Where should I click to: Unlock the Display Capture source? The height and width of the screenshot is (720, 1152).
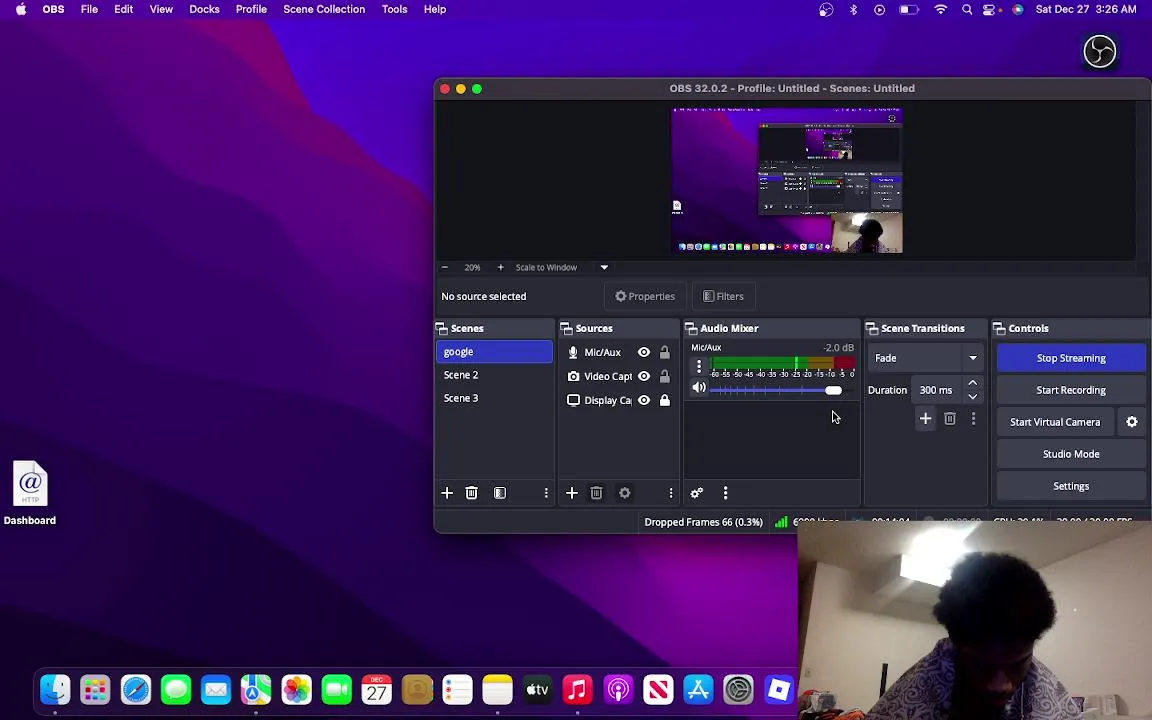coord(665,400)
